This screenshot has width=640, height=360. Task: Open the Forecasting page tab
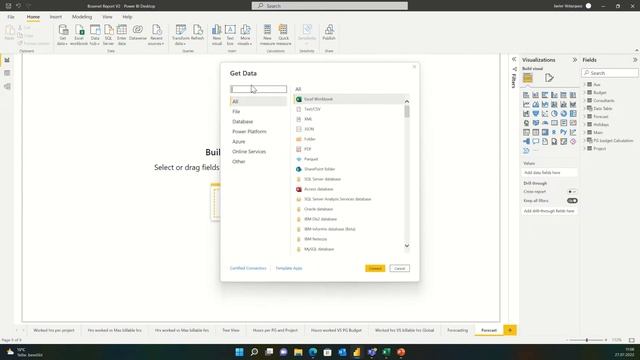pos(458,330)
